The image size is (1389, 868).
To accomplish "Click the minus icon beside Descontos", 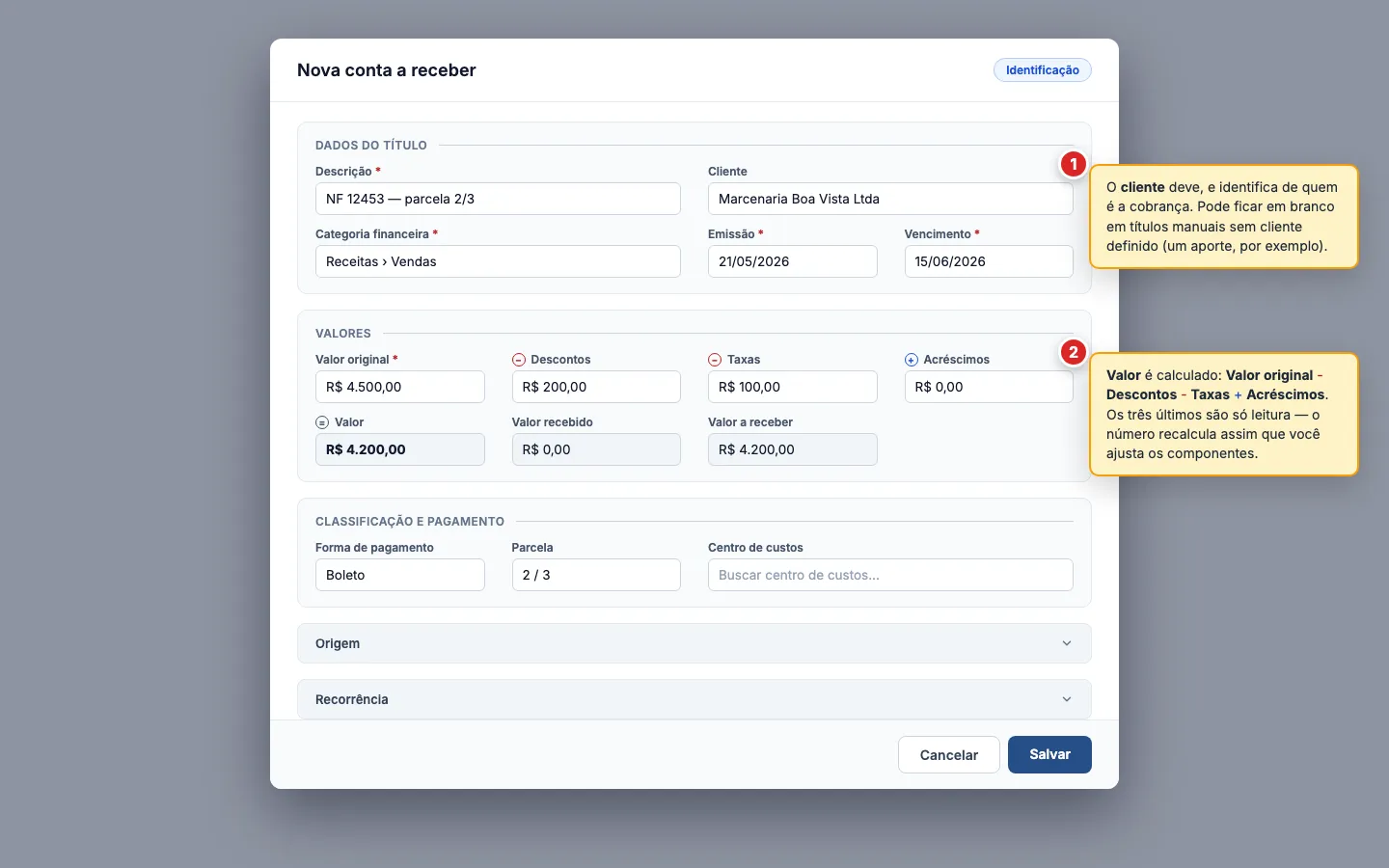I will click(519, 360).
